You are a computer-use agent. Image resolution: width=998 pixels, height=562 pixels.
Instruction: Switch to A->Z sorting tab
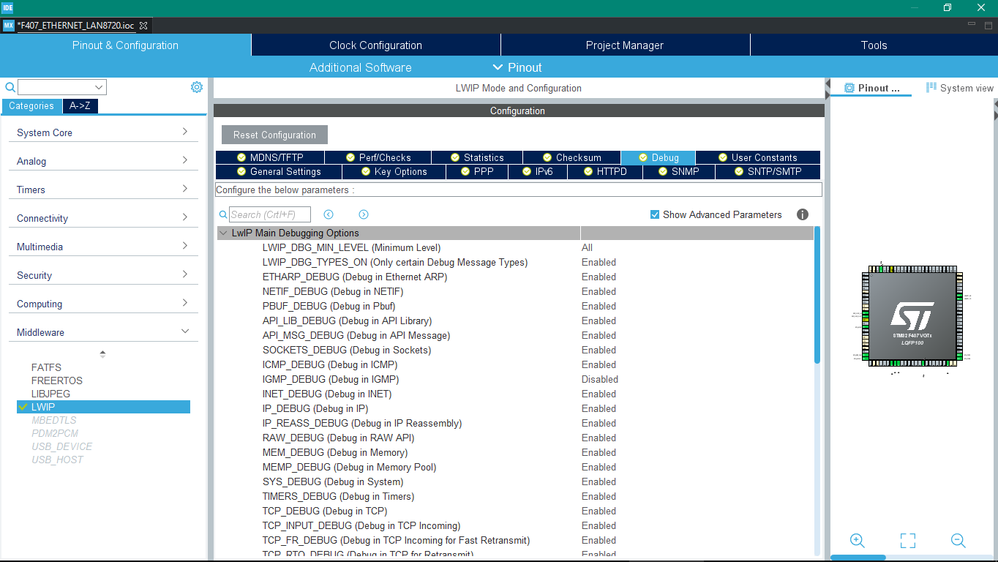(x=80, y=106)
